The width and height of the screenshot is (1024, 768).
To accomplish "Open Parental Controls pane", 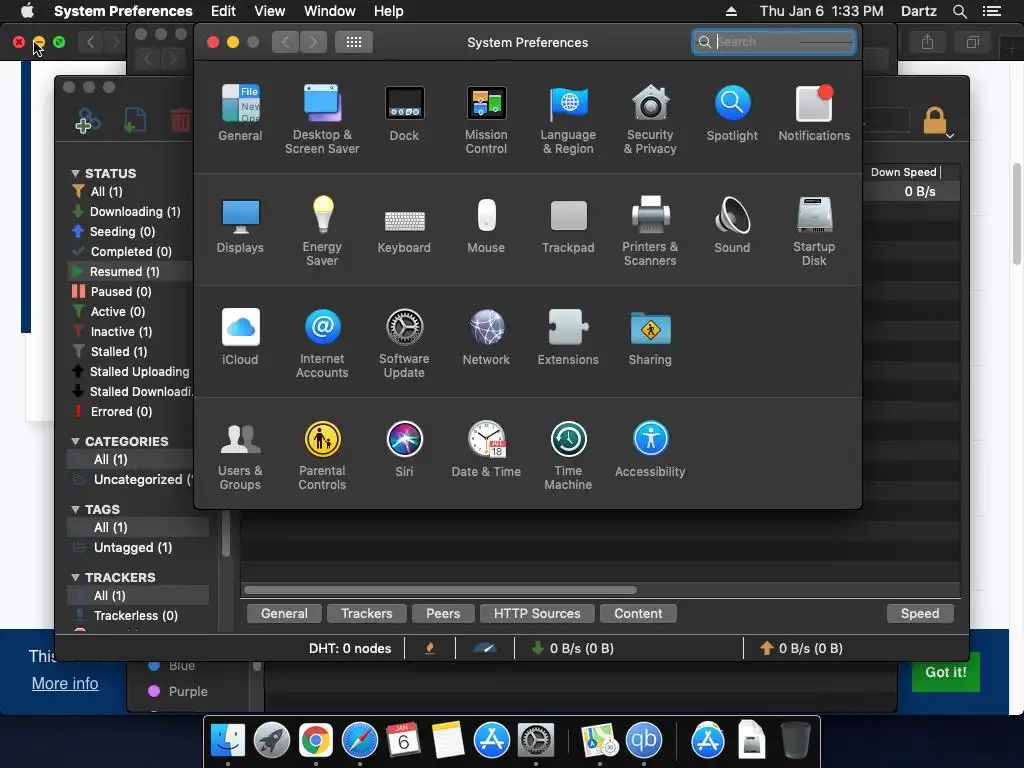I will [322, 456].
